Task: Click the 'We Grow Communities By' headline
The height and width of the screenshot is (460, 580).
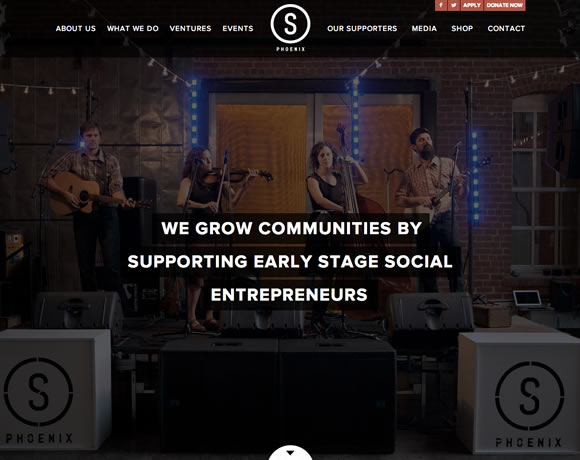Action: click(291, 228)
